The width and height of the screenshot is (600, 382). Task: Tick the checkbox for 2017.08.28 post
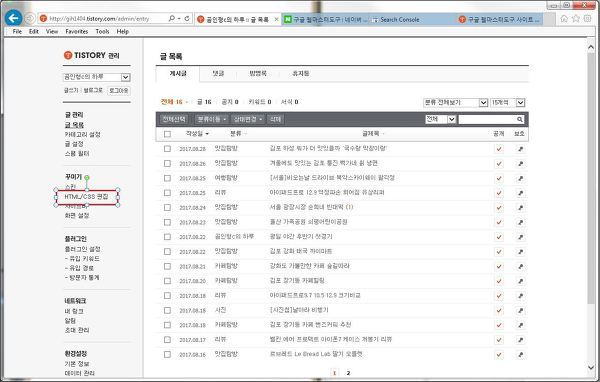pos(167,149)
